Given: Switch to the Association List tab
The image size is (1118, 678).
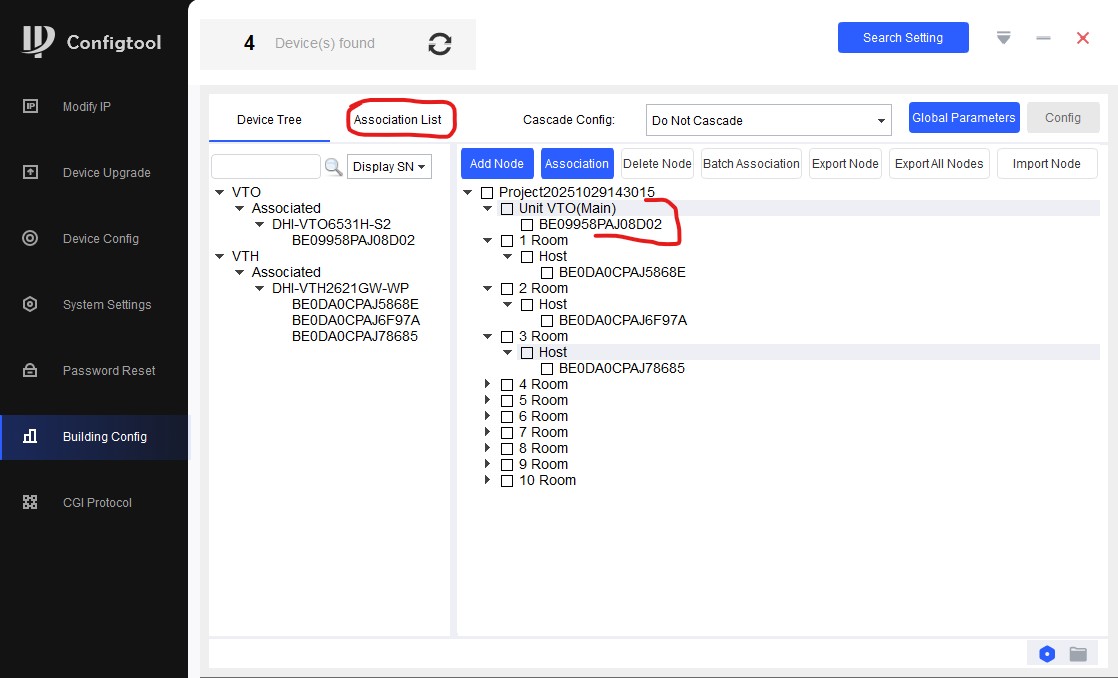Looking at the screenshot, I should coord(397,120).
